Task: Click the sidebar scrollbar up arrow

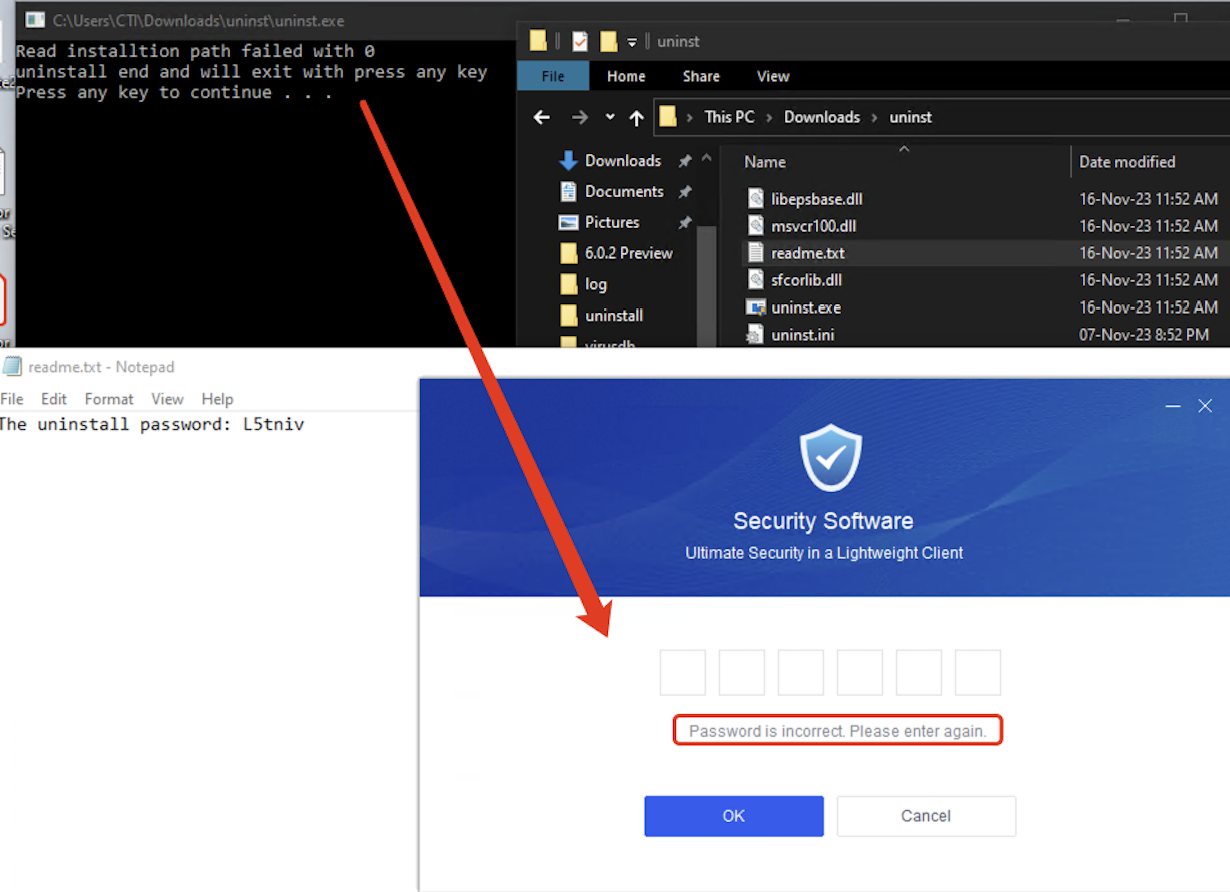Action: pos(706,158)
